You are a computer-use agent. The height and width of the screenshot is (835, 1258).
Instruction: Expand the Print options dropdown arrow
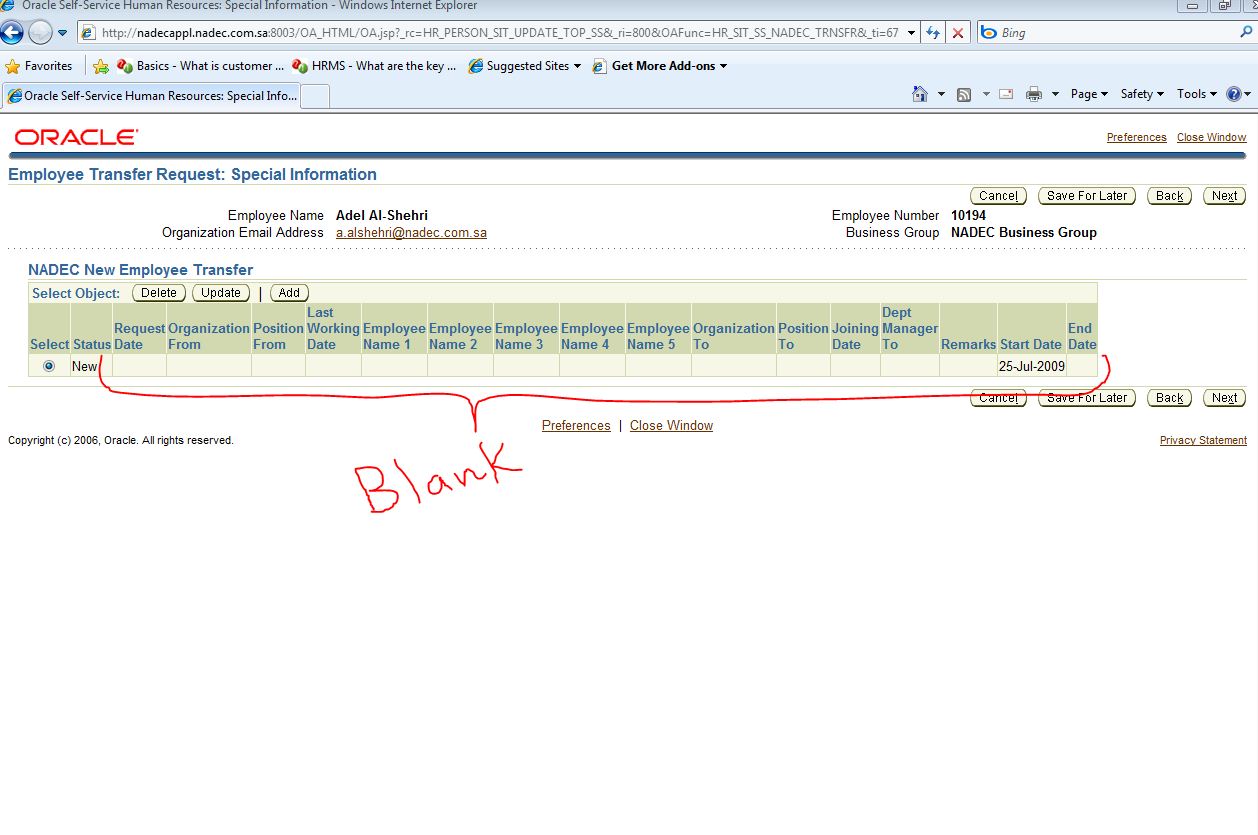point(1055,94)
